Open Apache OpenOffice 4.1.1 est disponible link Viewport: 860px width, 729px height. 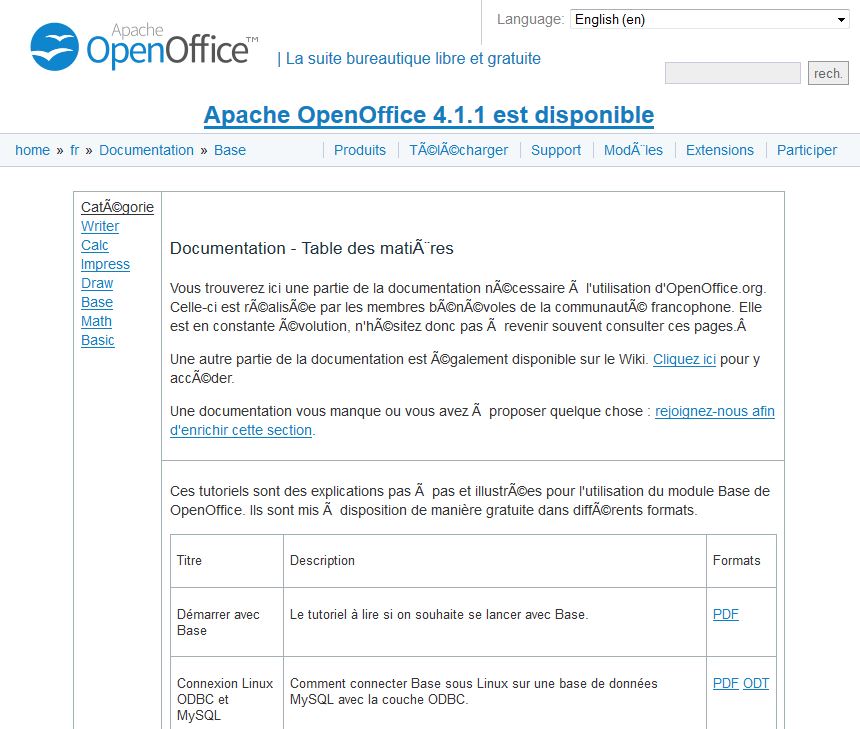pyautogui.click(x=429, y=115)
